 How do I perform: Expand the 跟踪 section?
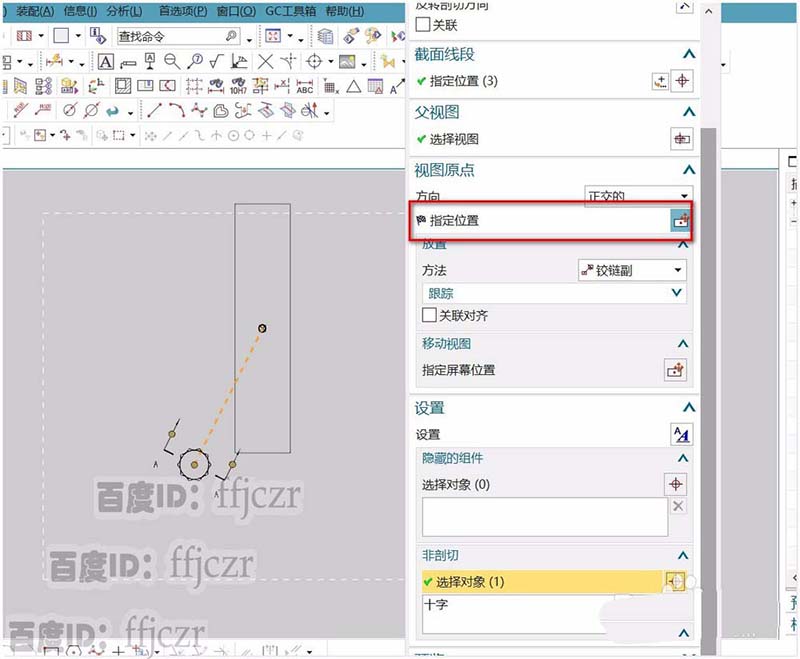[677, 293]
